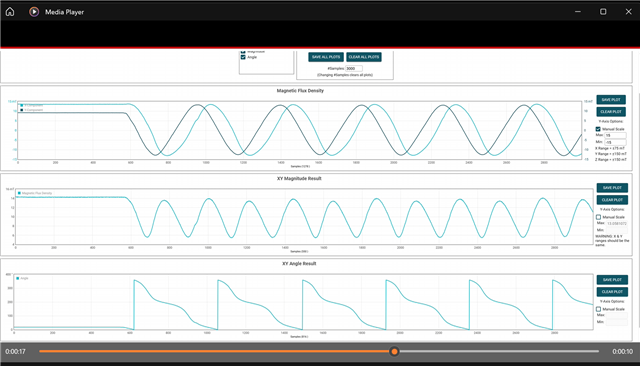Click the Changing #Samples clears all plots note
Image resolution: width=640 pixels, height=366 pixels.
(x=345, y=75)
